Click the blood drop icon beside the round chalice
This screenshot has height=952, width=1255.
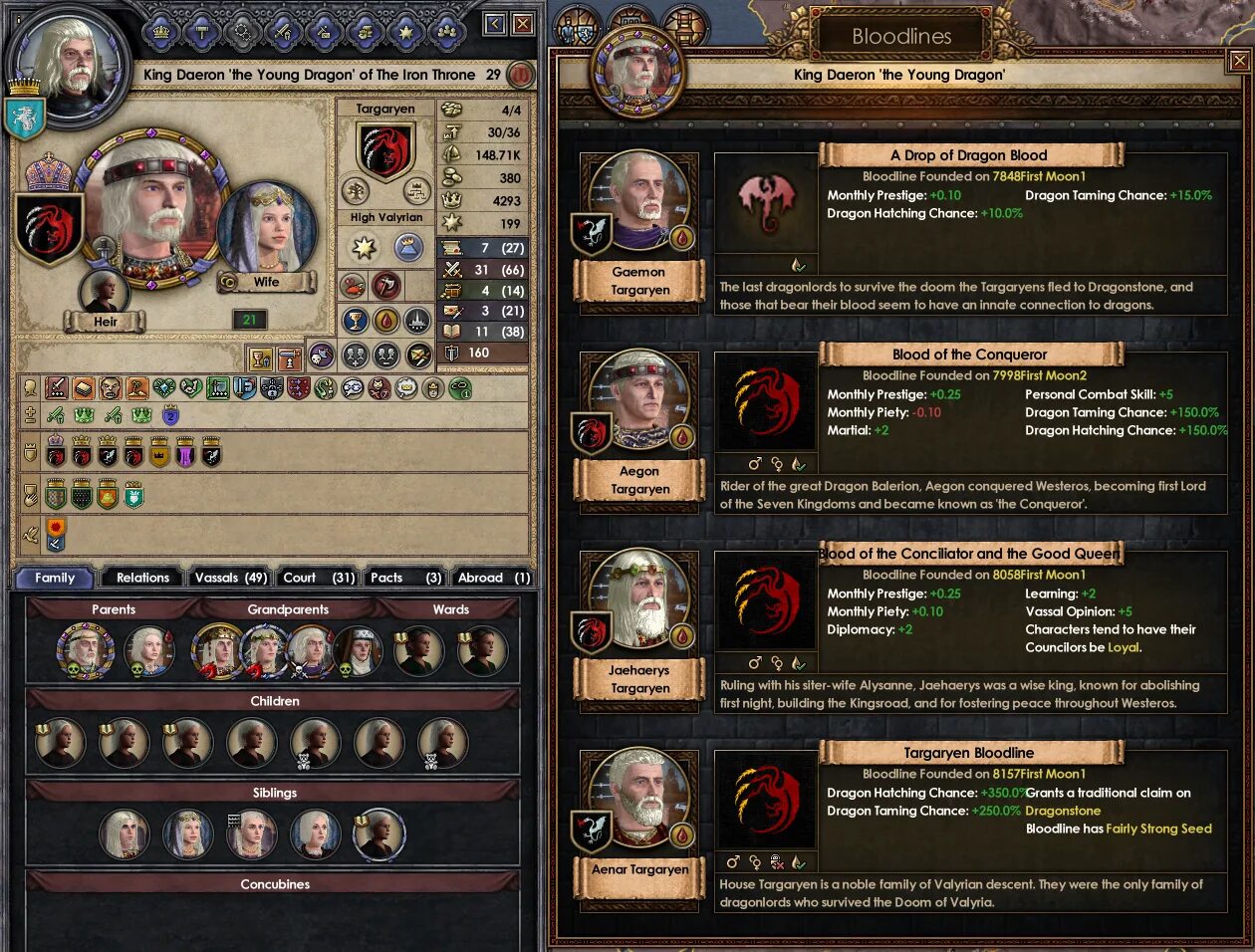386,320
